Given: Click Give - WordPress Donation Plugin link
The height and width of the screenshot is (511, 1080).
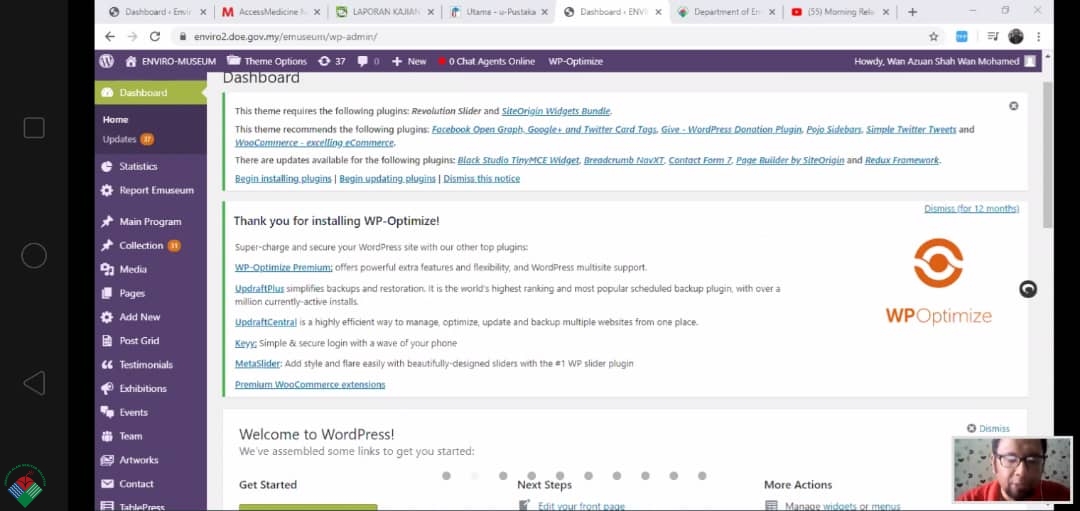Looking at the screenshot, I should pos(731,129).
